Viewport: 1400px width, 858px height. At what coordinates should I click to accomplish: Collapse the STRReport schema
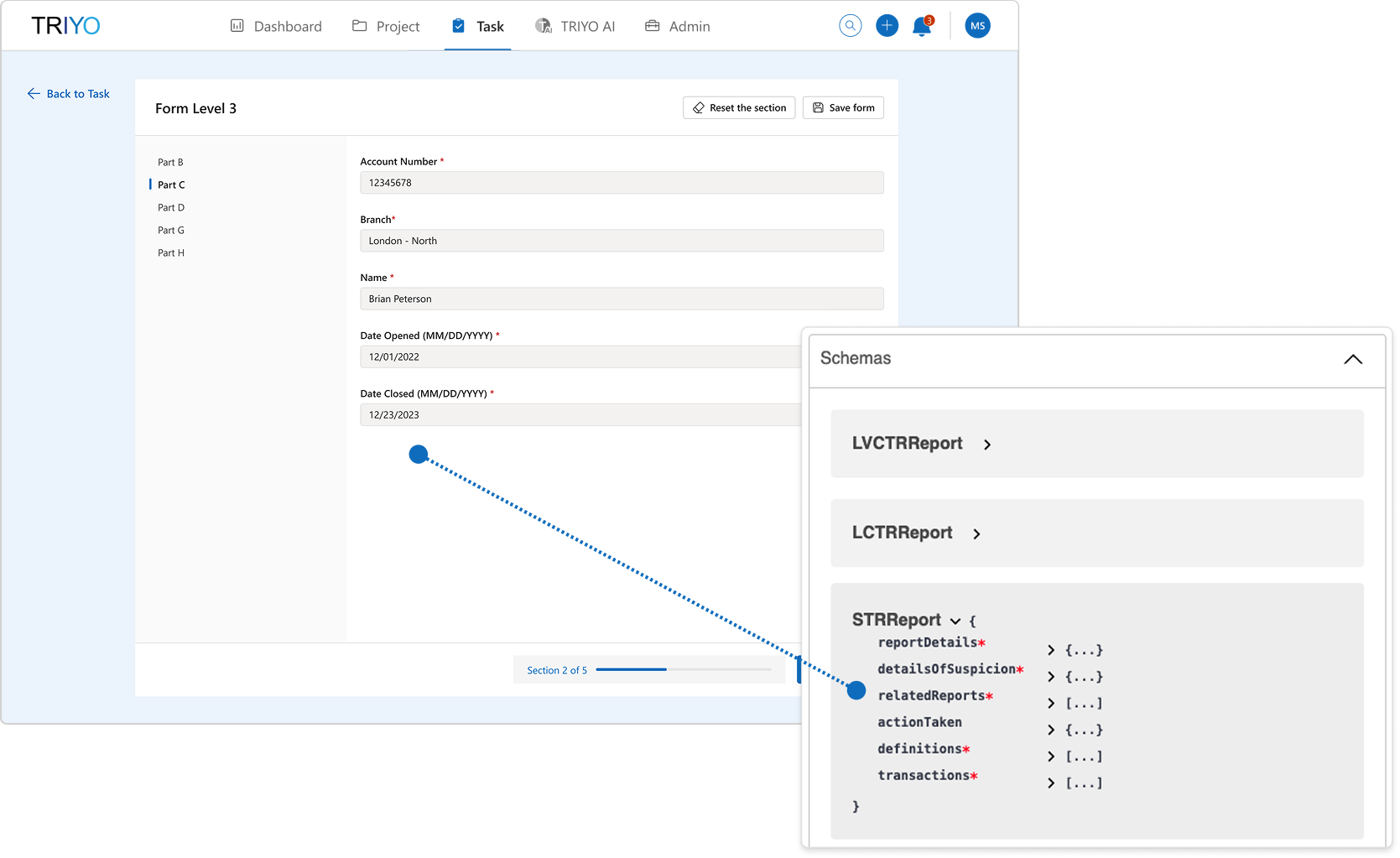955,621
